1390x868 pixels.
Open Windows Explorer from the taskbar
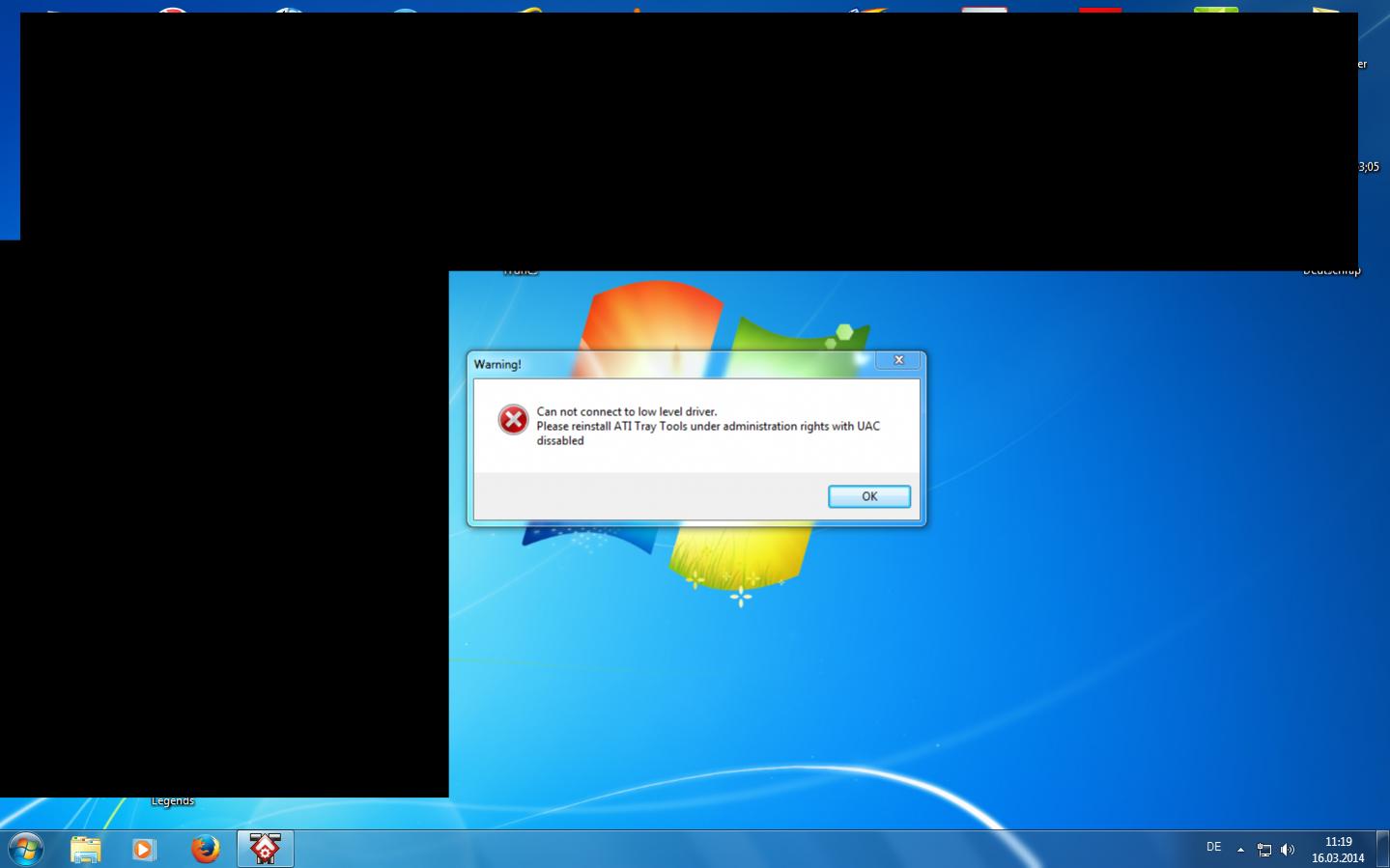pyautogui.click(x=85, y=849)
